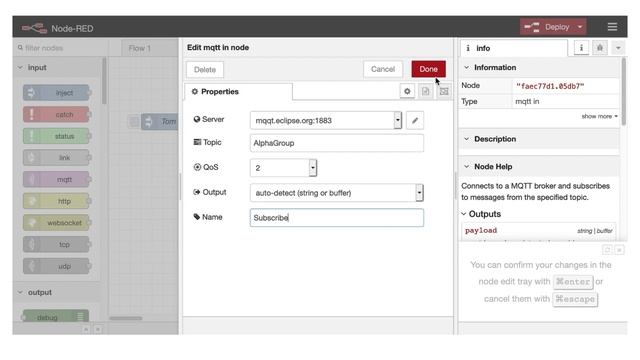The height and width of the screenshot is (360, 640).
Task: Click the canvas horizontal scrollbar
Action: coord(126,318)
